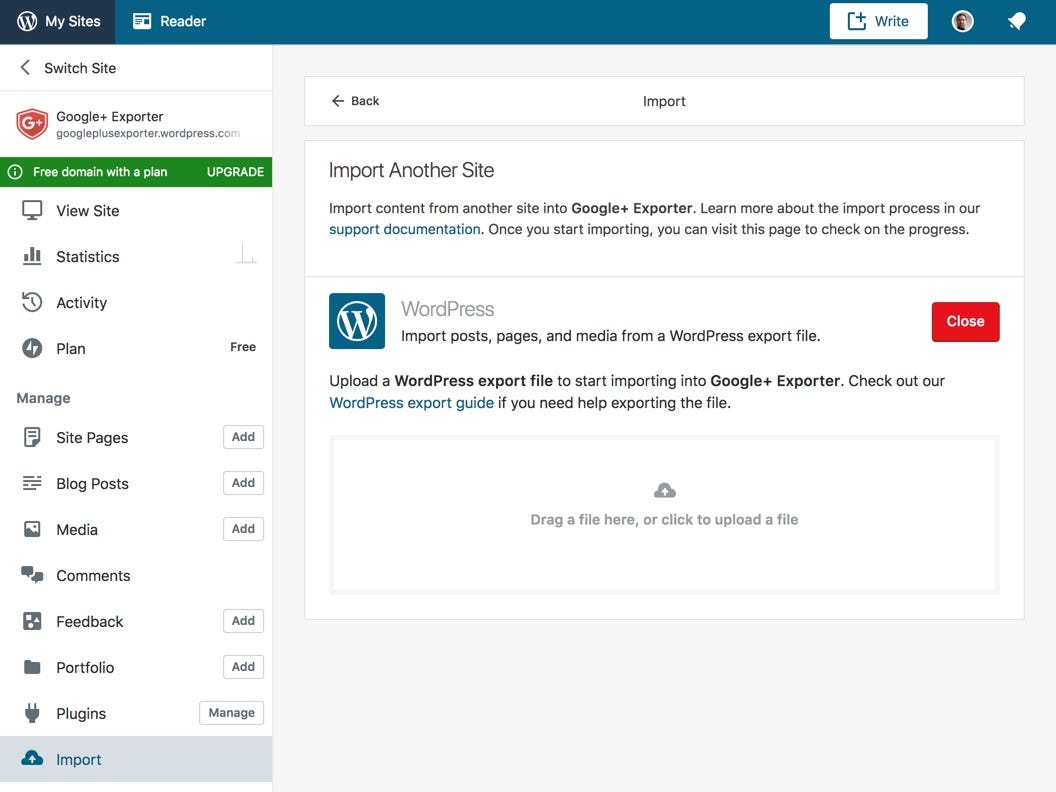
Task: Click Add next to Feedback
Action: [x=243, y=621]
